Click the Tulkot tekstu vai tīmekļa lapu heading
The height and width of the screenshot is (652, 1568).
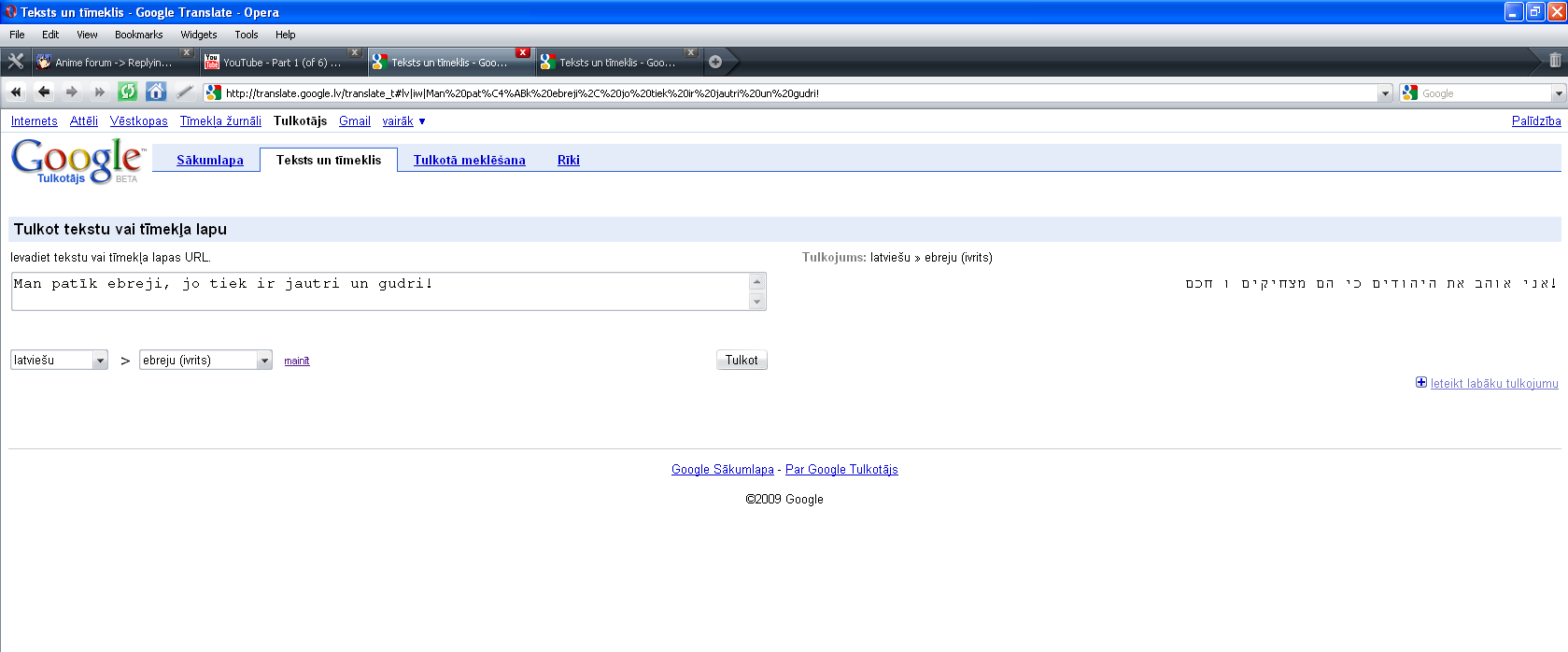(x=120, y=230)
